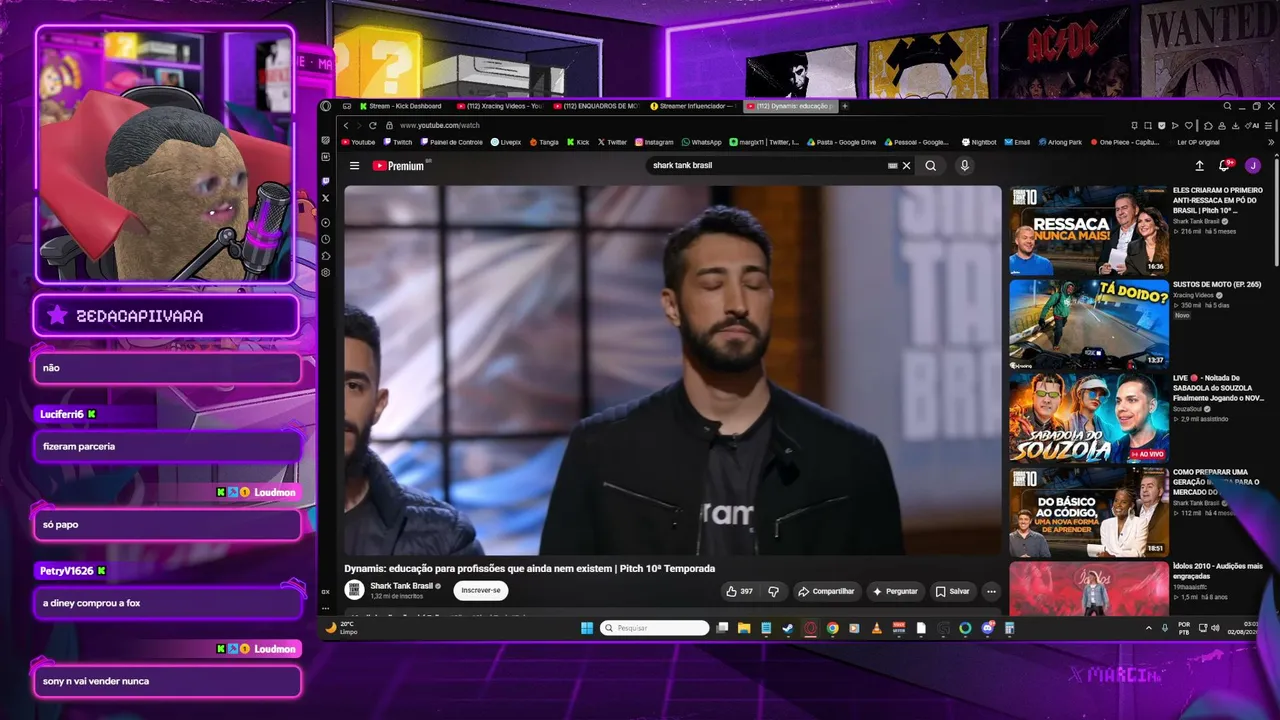Open the SABADOLA DO SOUZOLA live thumbnail
Image resolution: width=1280 pixels, height=720 pixels.
(x=1089, y=418)
